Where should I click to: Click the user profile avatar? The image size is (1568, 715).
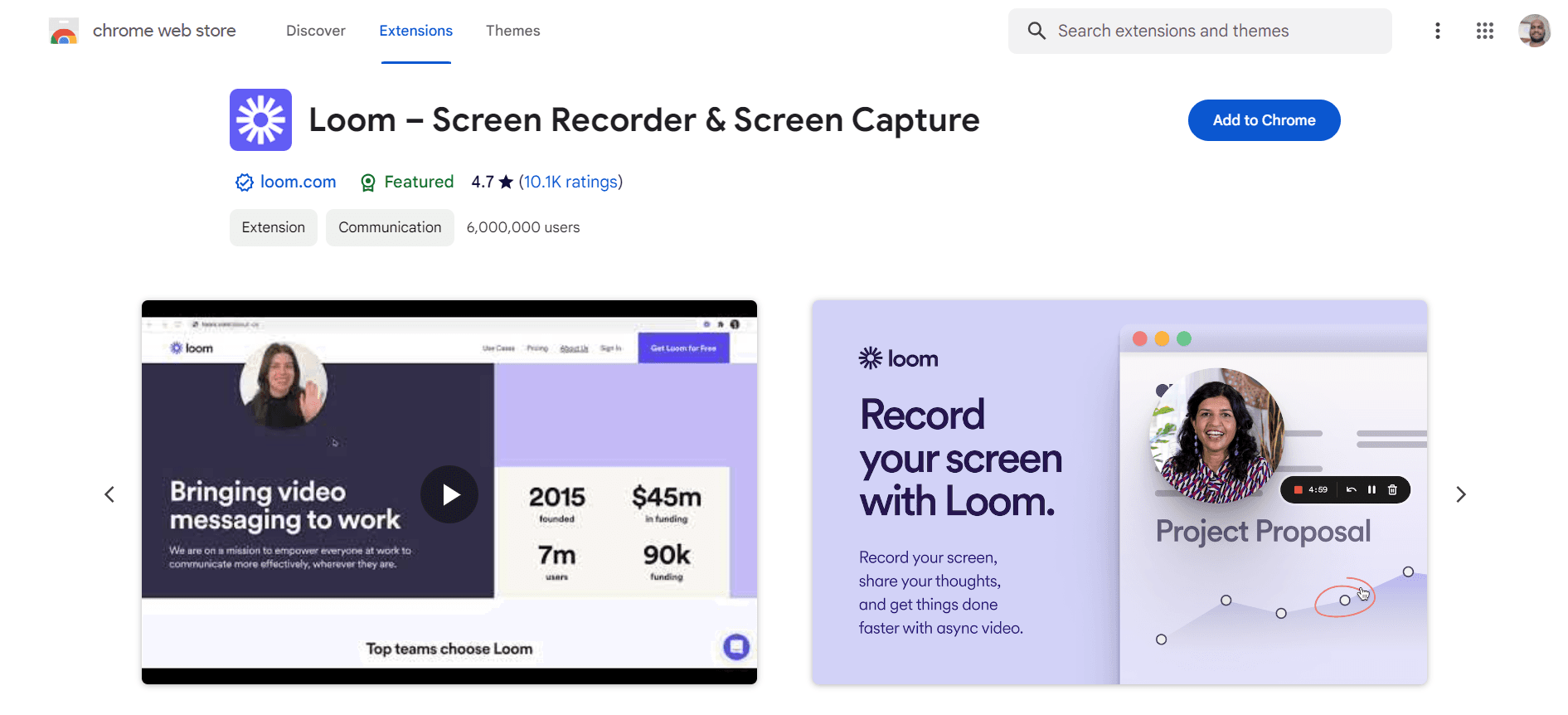[x=1533, y=31]
